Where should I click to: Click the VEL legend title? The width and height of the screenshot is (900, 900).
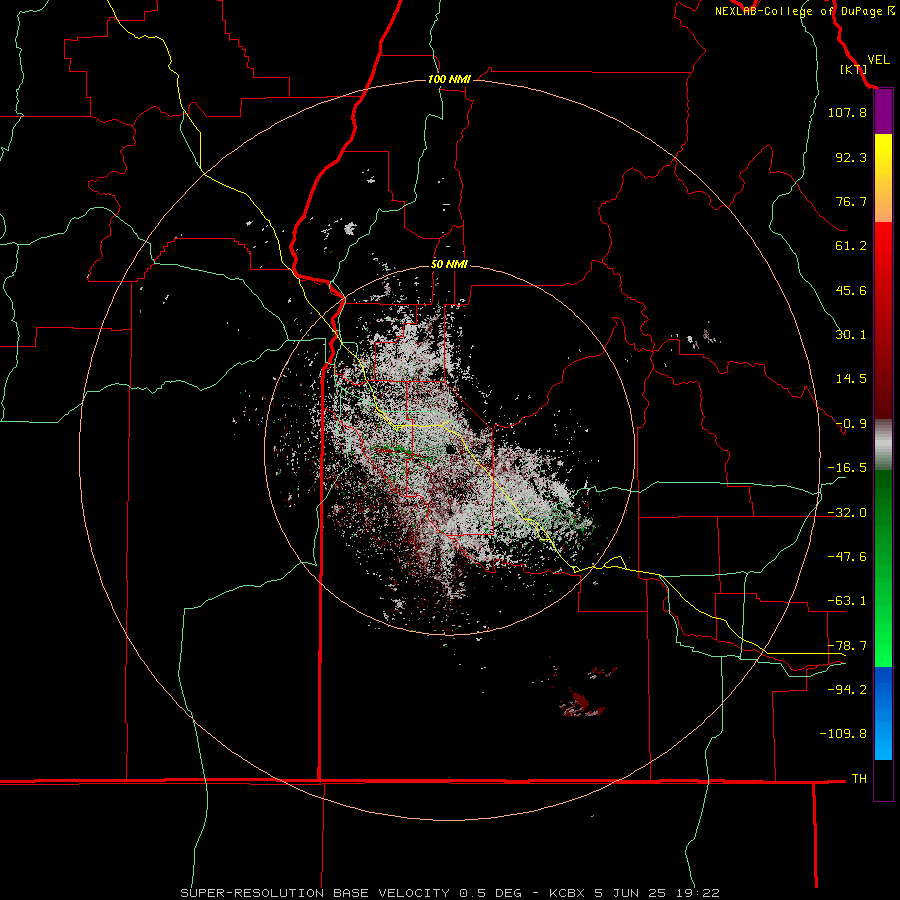[878, 59]
